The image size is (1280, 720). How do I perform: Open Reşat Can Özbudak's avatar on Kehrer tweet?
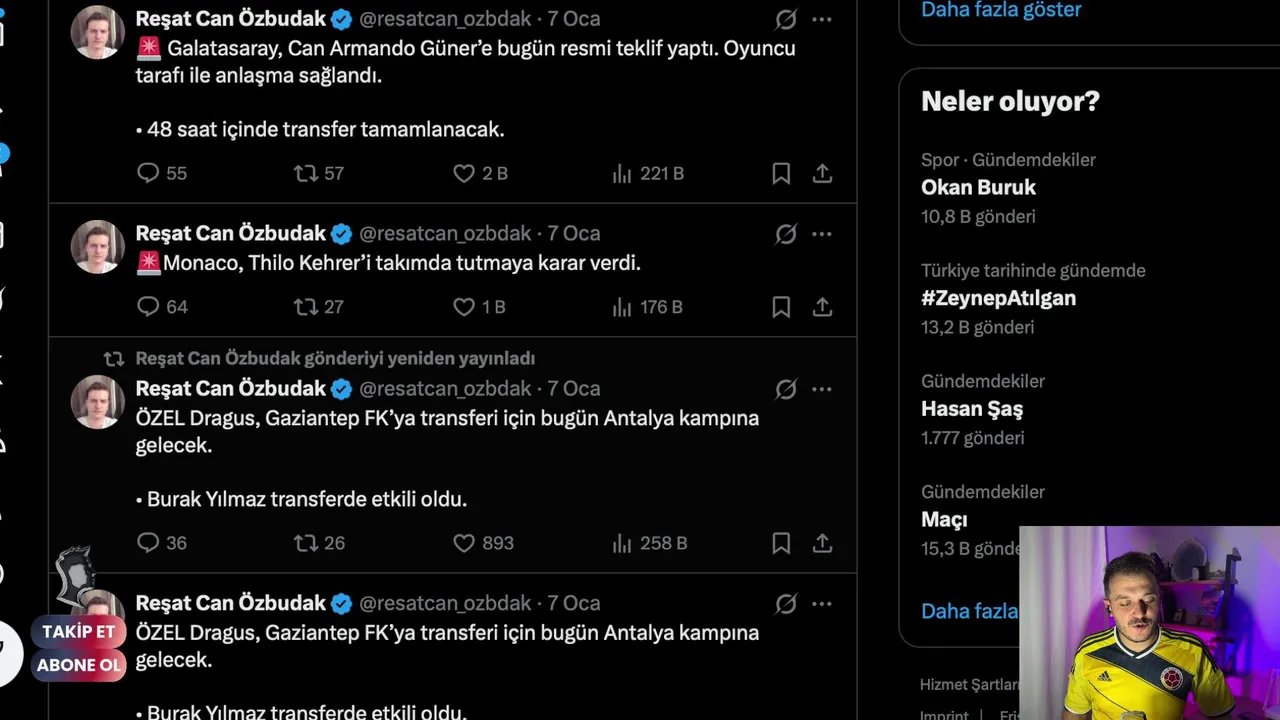[x=97, y=247]
